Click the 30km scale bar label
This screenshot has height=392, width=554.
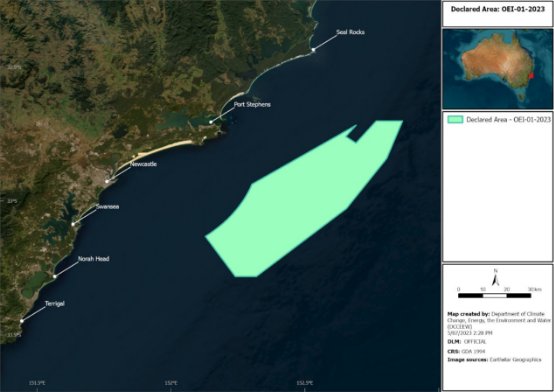[x=535, y=289]
